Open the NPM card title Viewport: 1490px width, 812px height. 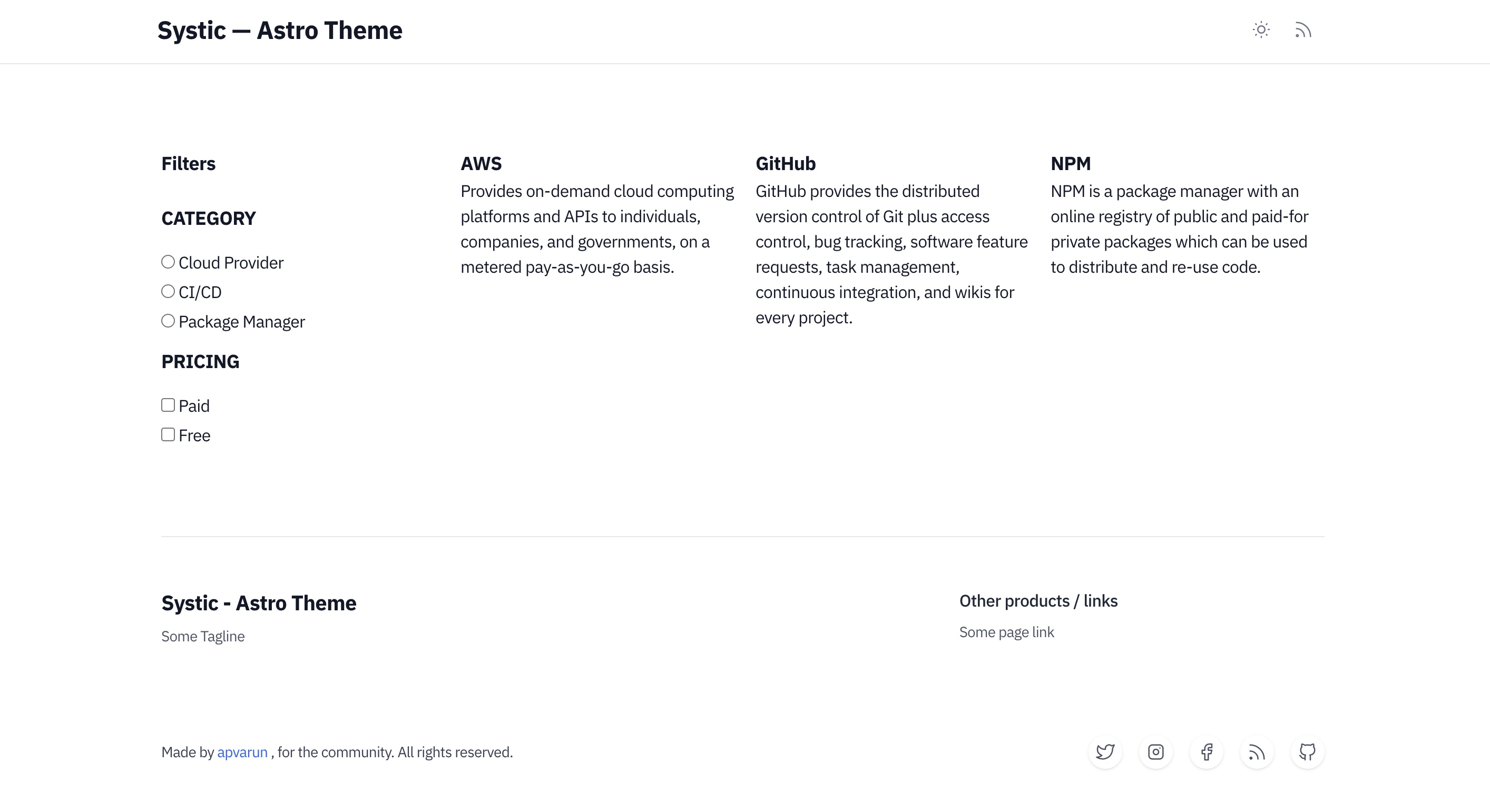pos(1071,164)
